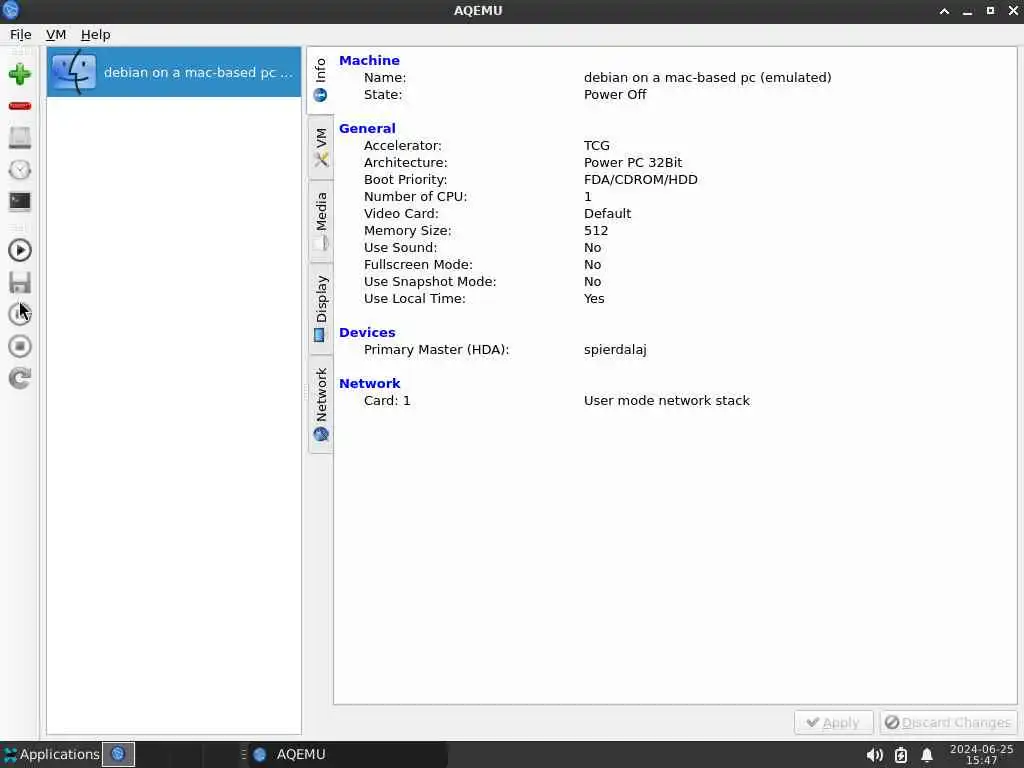
Task: Open the File menu
Action: 20,35
